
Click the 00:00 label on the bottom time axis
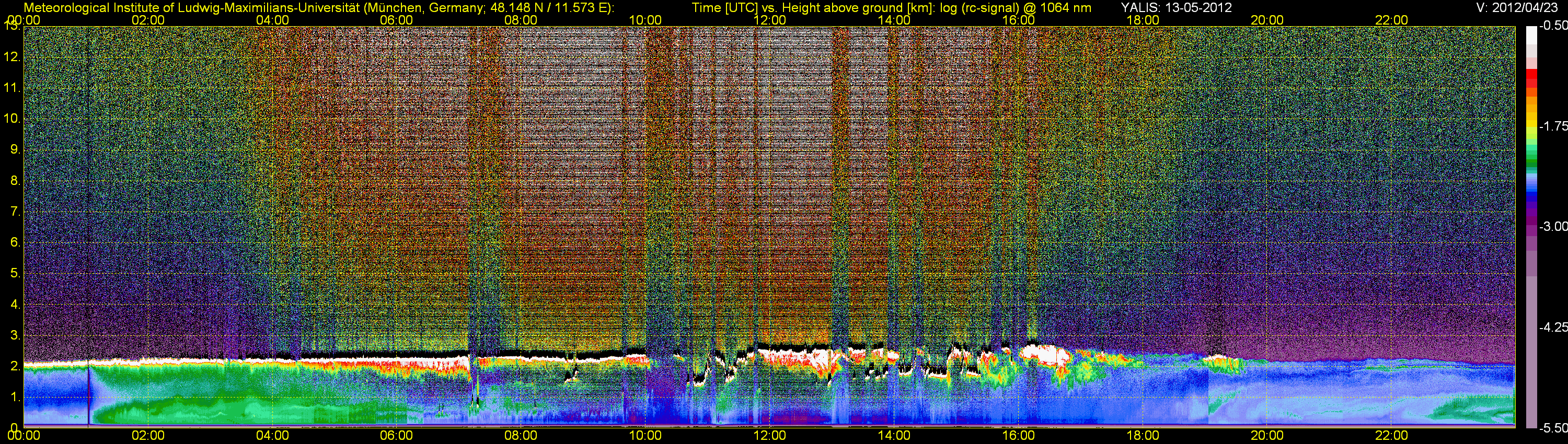point(24,436)
